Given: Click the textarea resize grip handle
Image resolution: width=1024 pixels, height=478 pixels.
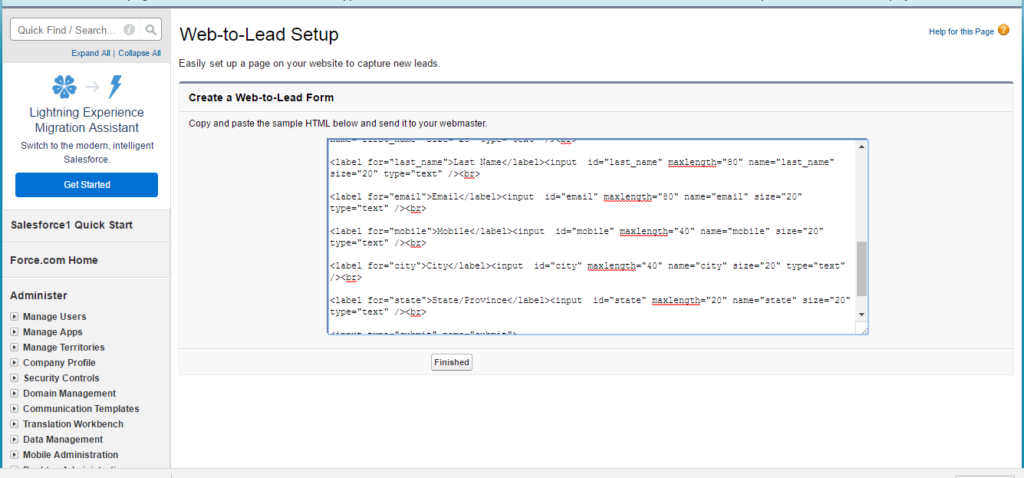Looking at the screenshot, I should click(863, 330).
